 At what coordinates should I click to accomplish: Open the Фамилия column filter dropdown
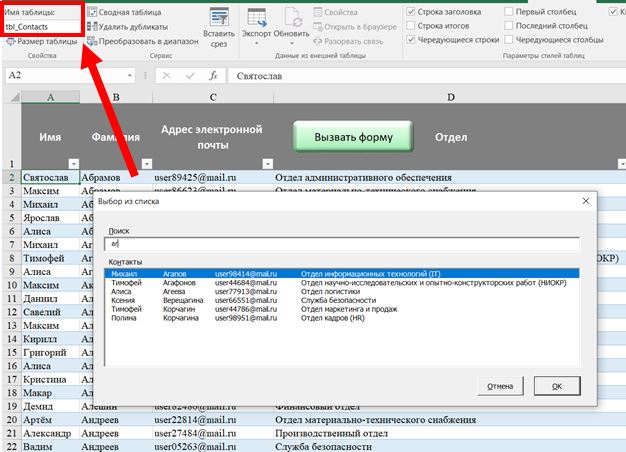147,164
